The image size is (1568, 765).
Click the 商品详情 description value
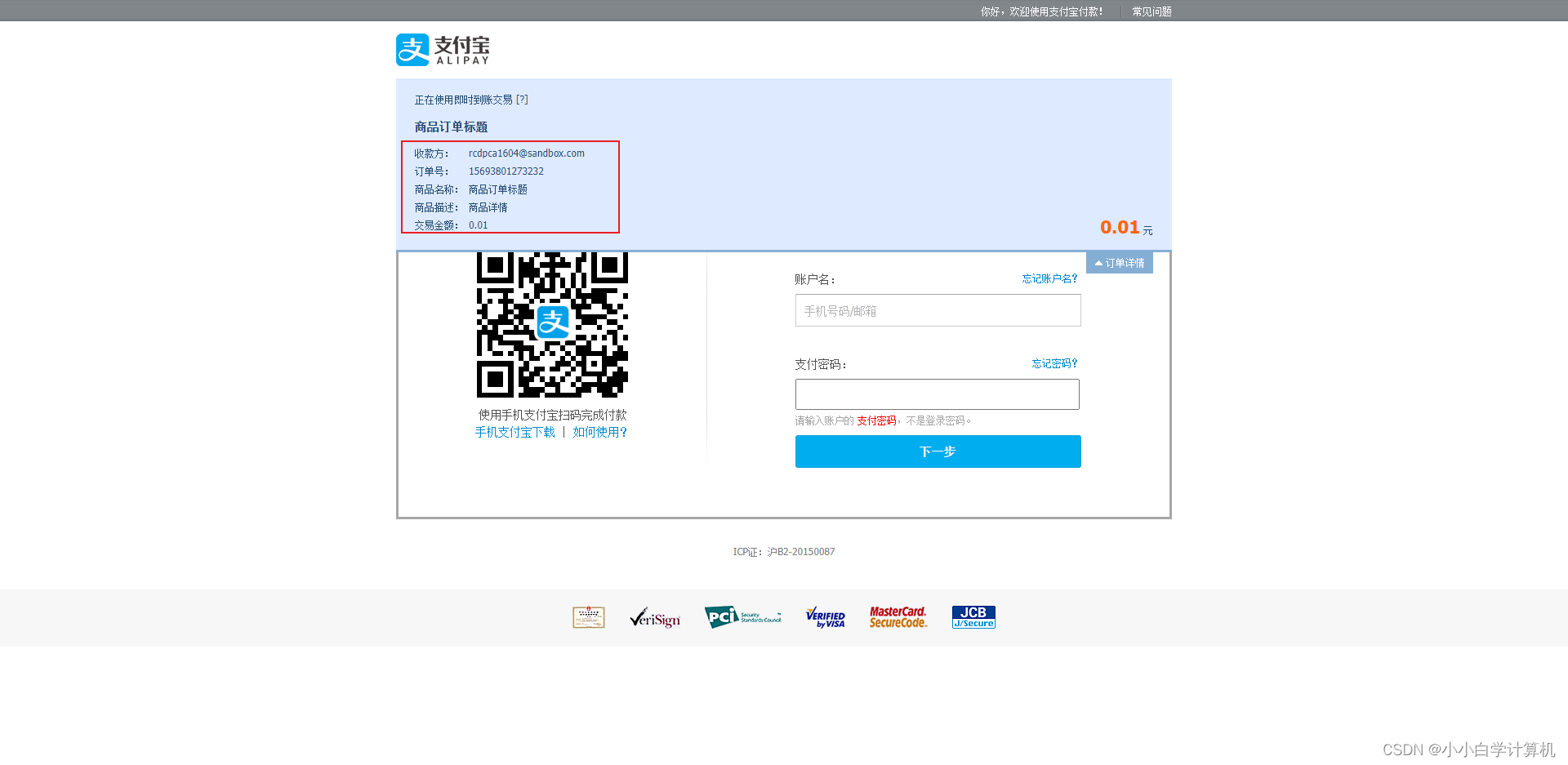click(x=488, y=207)
